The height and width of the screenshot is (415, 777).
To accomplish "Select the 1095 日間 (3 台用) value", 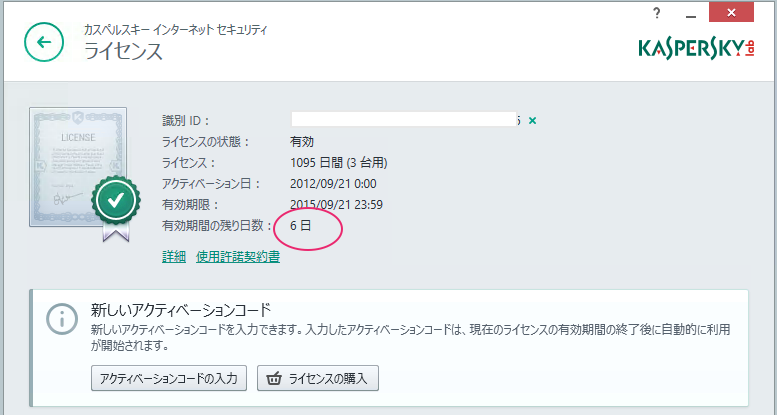I will [x=339, y=163].
